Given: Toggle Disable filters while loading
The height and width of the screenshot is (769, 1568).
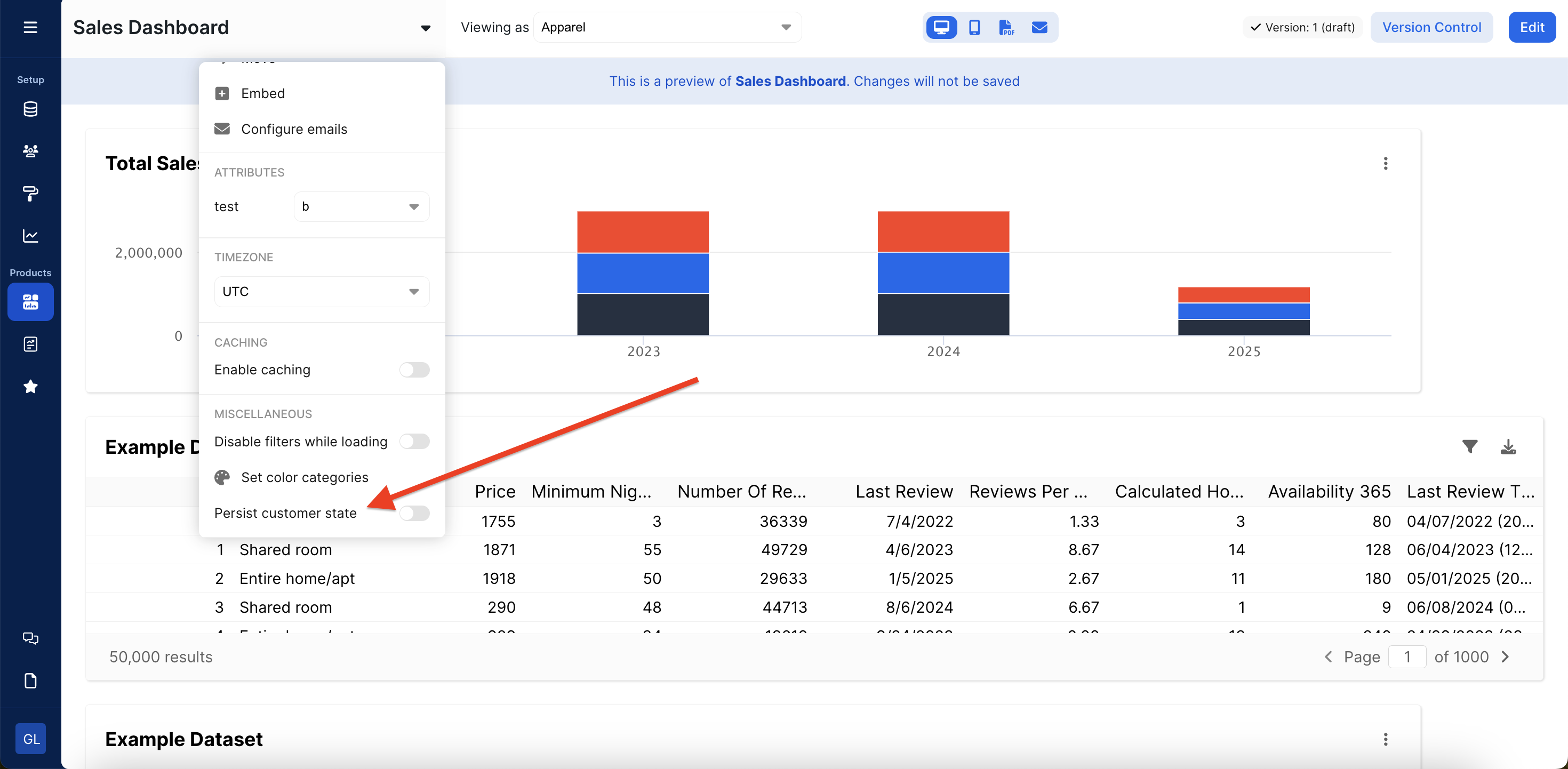Looking at the screenshot, I should 414,442.
